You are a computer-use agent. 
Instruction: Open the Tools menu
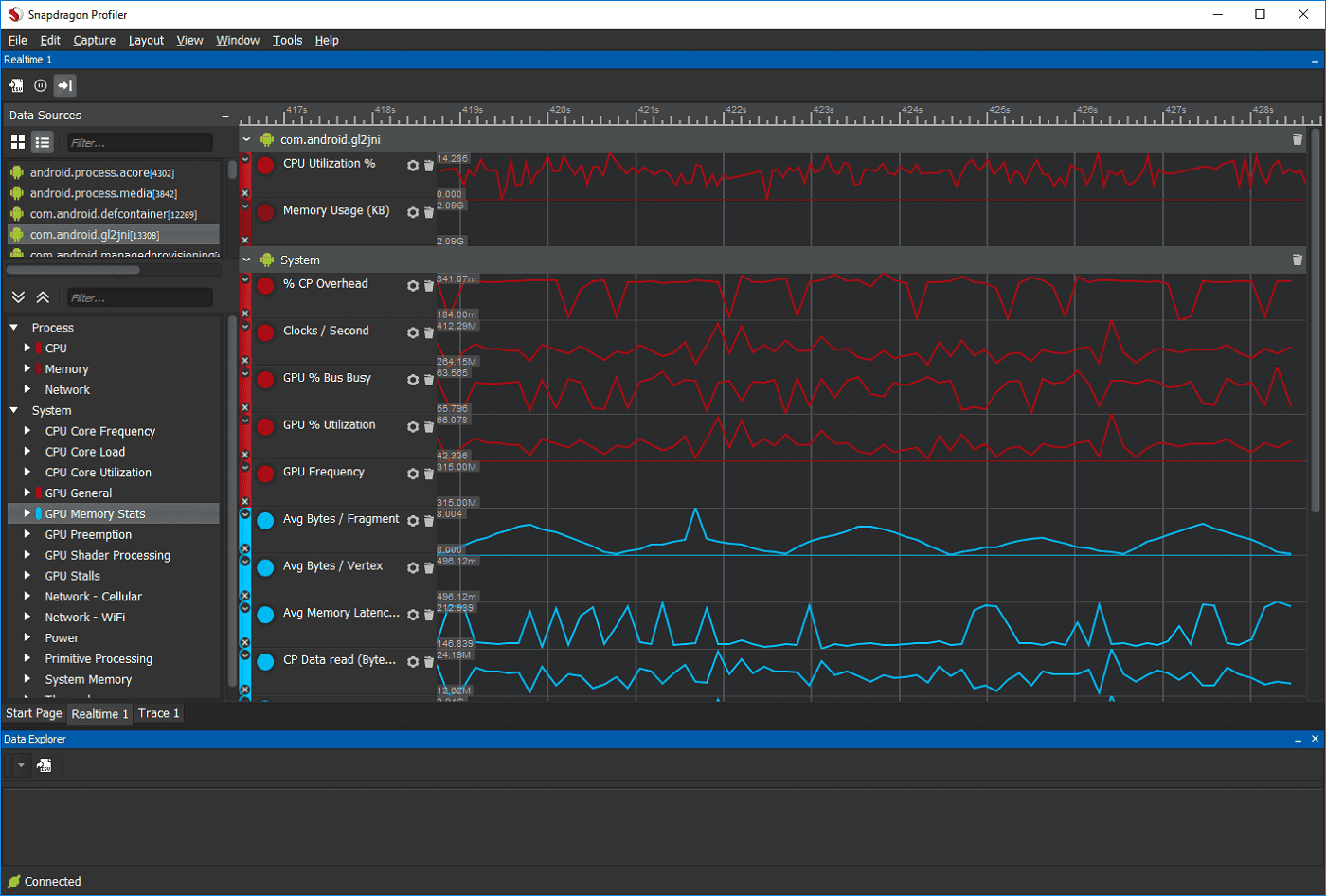pyautogui.click(x=287, y=40)
